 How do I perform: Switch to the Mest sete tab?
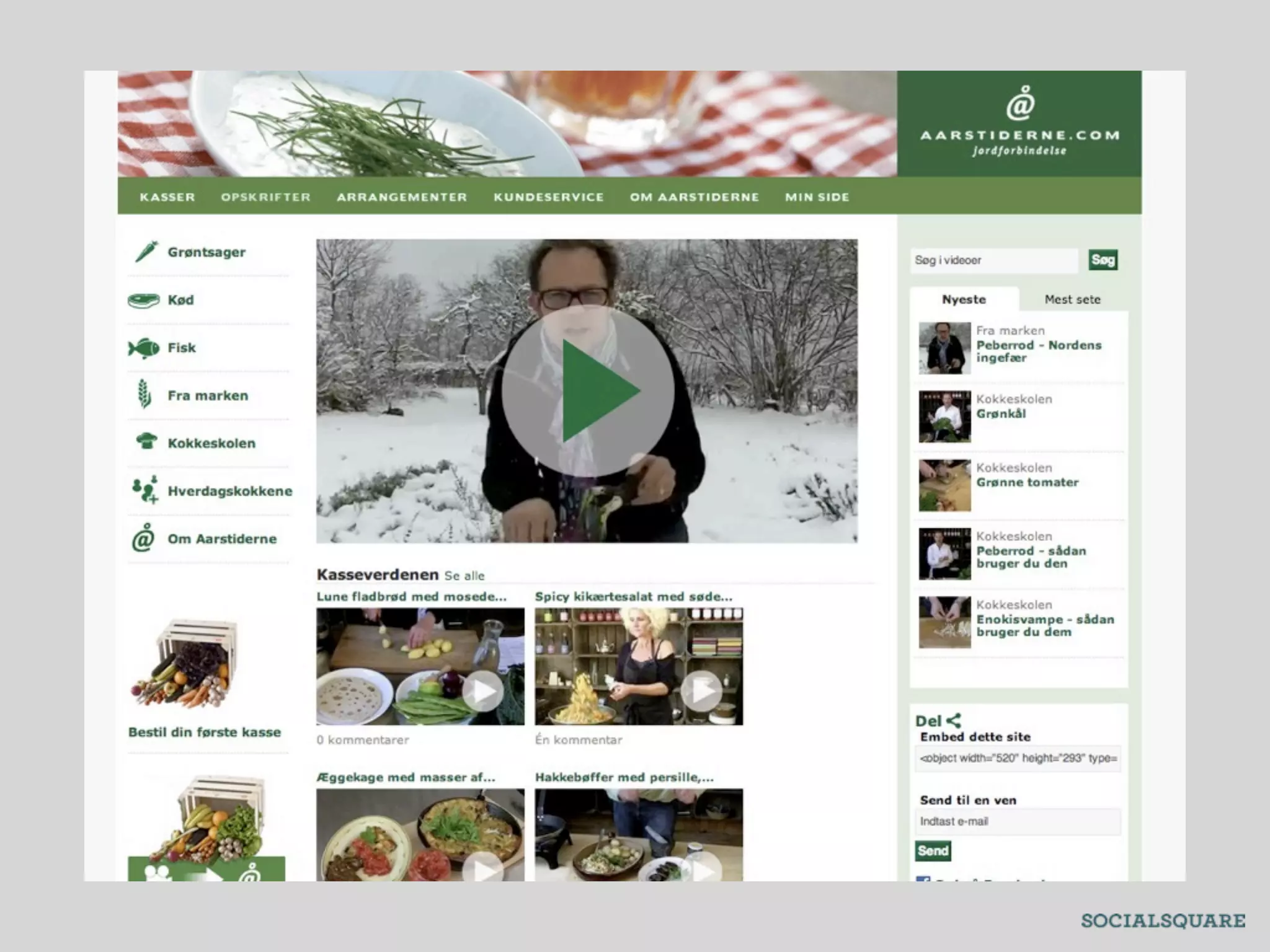pyautogui.click(x=1072, y=299)
